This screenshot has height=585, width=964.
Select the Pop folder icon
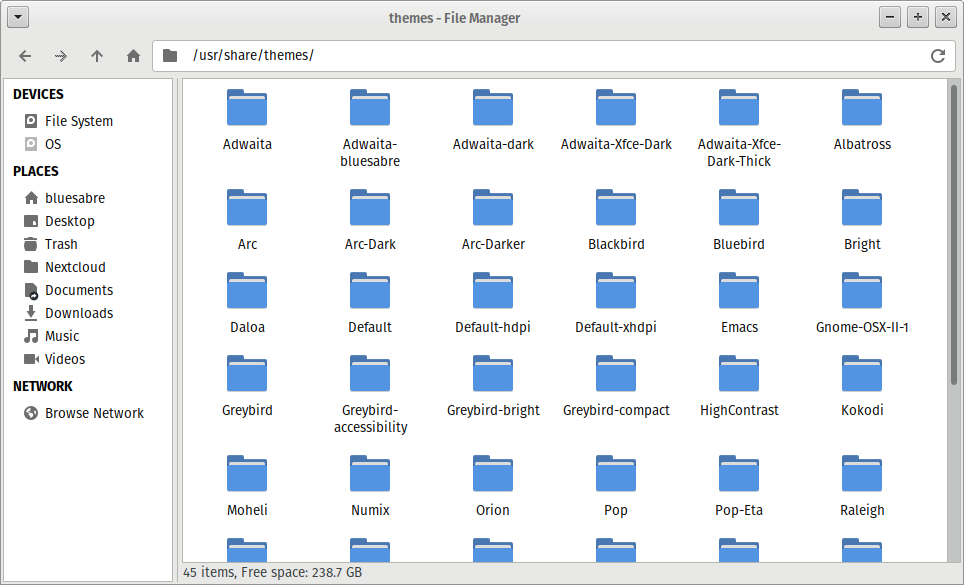(x=616, y=474)
